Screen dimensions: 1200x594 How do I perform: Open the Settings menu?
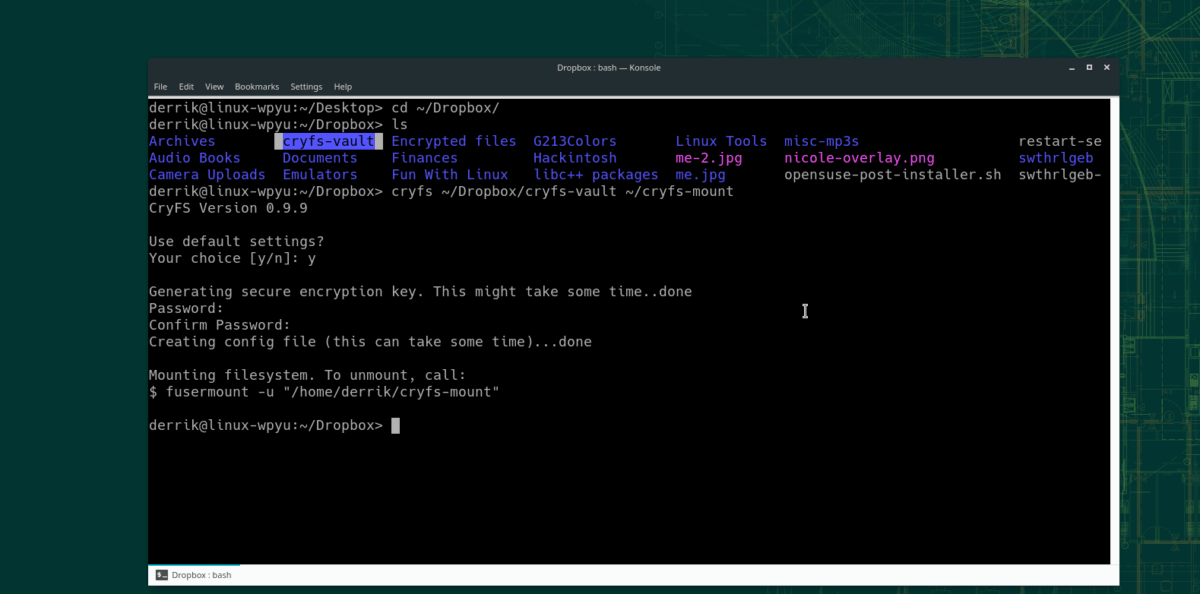pos(306,86)
